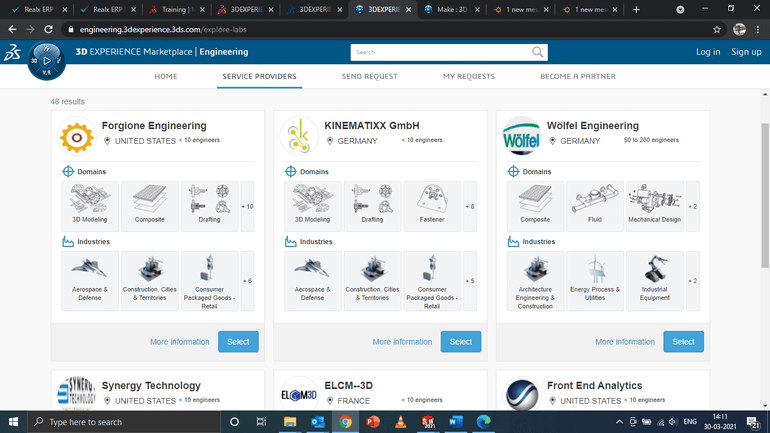Screen dimensions: 770x433
Task: Pick Aerospace & Defense industry in KINEMATIXX card
Action: coord(312,281)
